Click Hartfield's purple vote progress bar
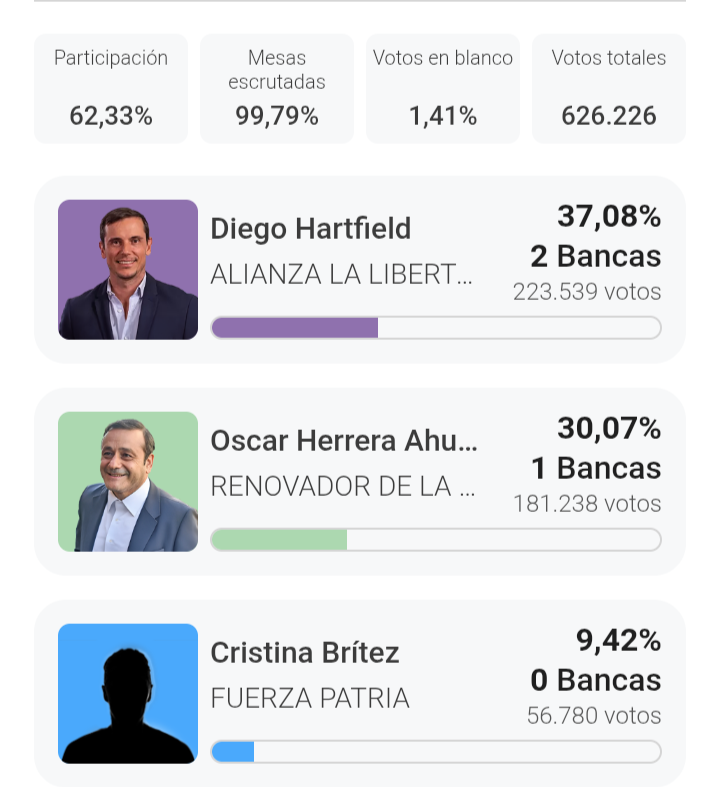The width and height of the screenshot is (720, 787). coord(436,328)
